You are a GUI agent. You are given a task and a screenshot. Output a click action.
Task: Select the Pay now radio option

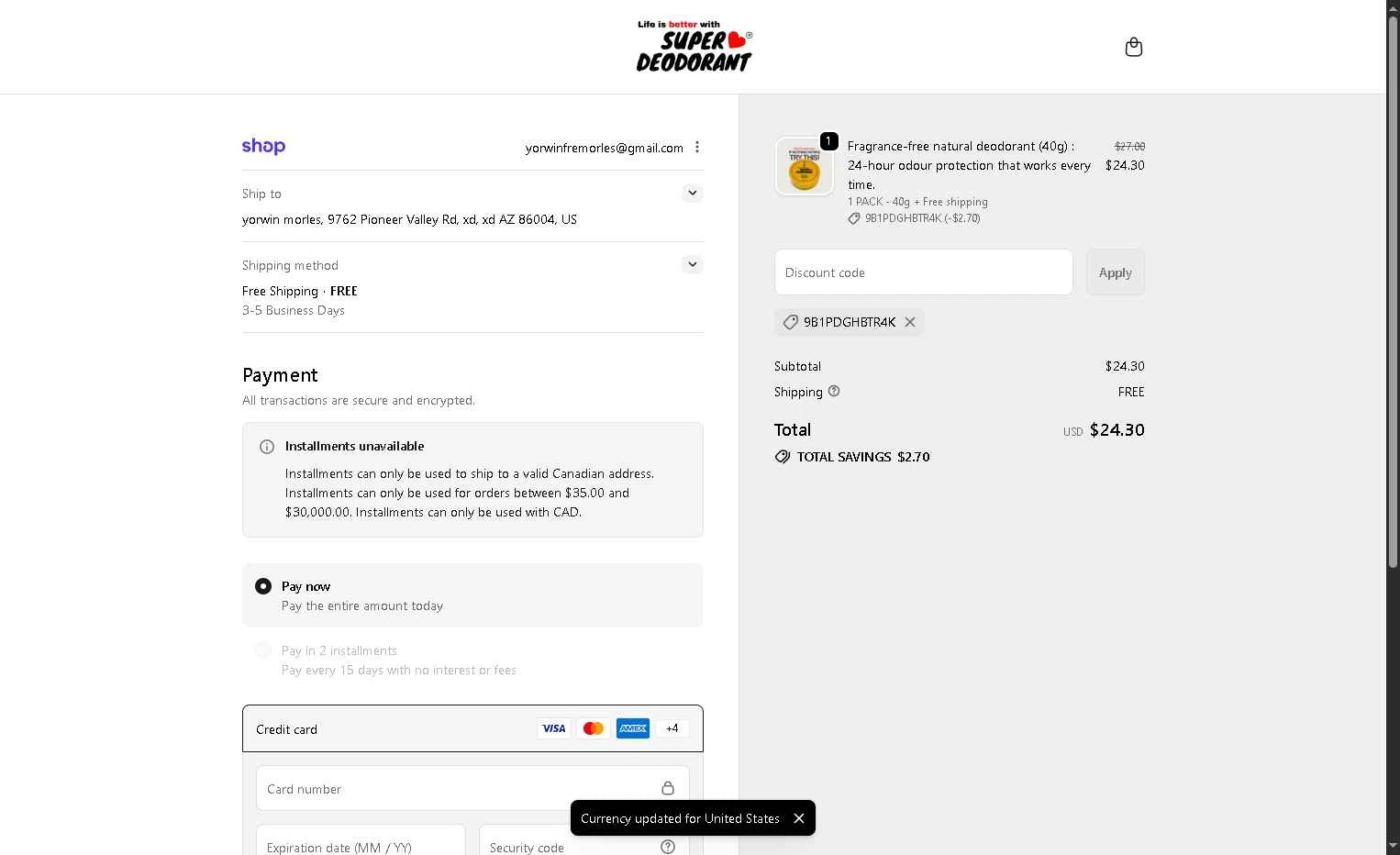pos(263,586)
